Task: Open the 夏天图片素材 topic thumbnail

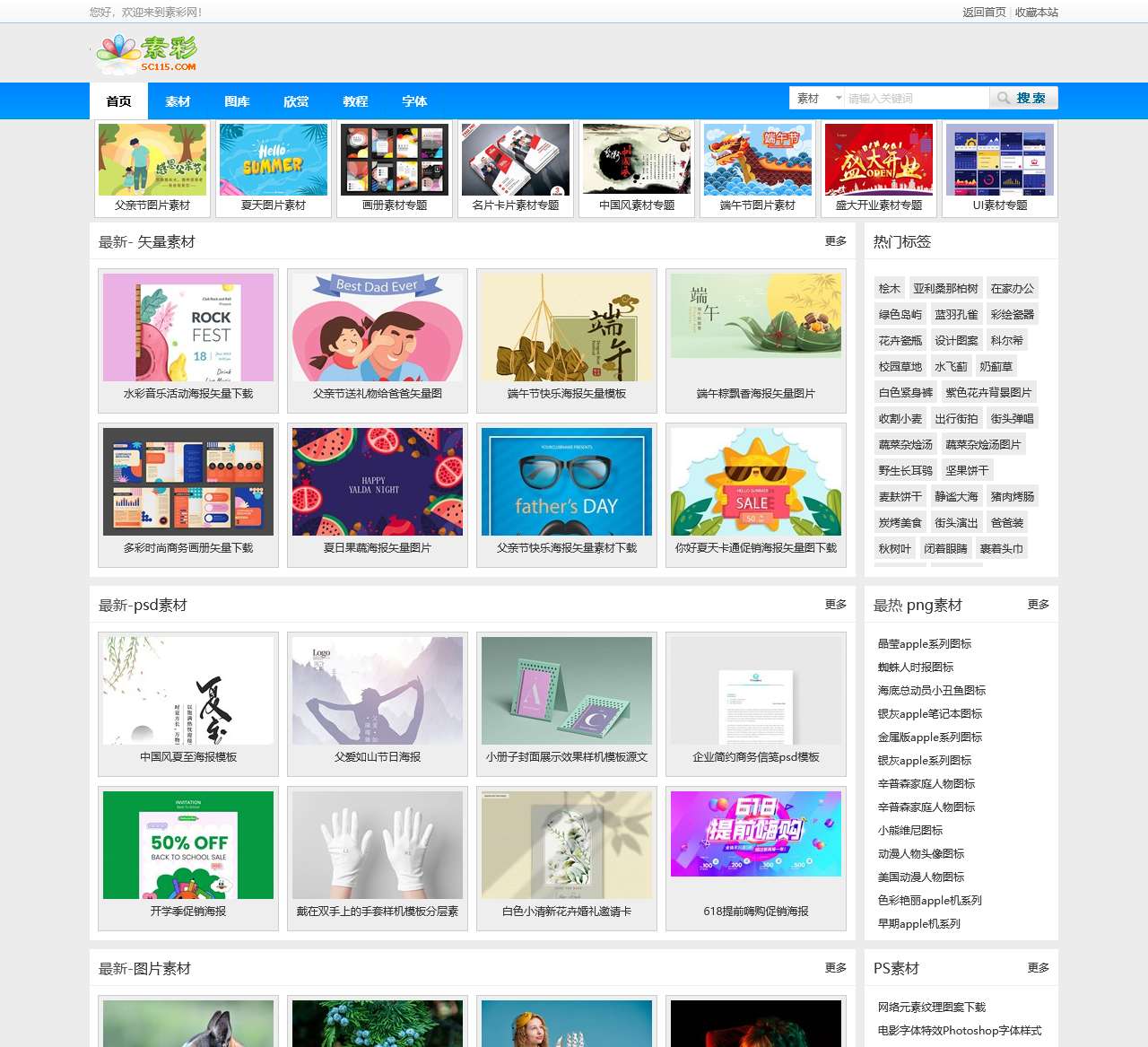Action: coord(274,160)
